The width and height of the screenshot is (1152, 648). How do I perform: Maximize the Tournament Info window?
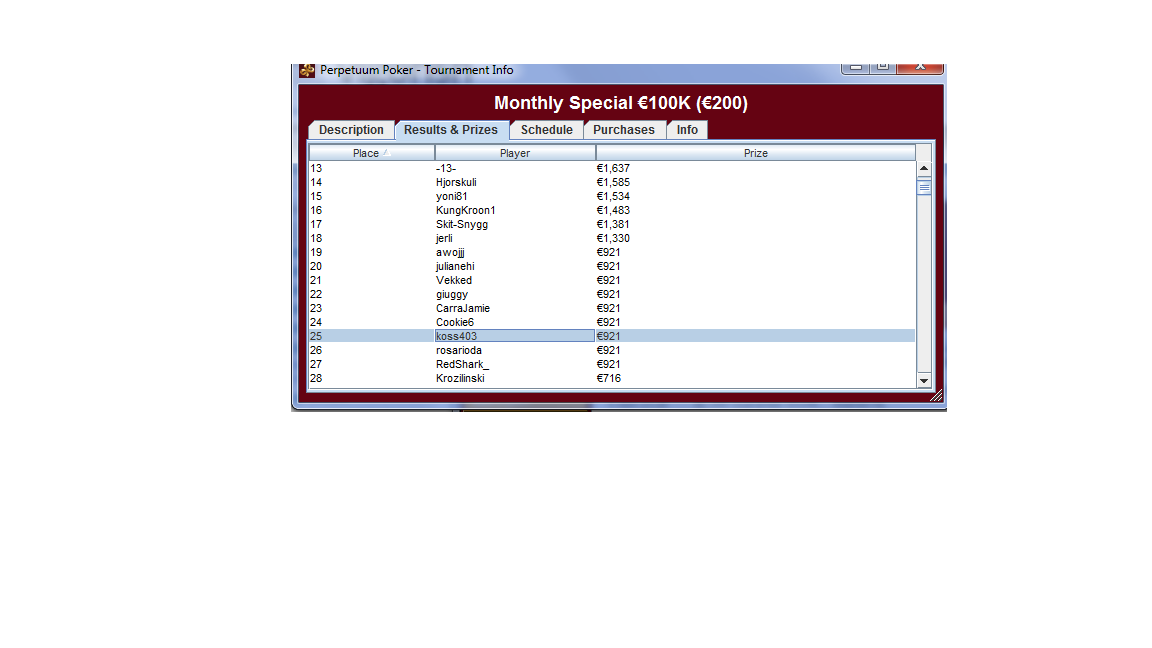coord(882,67)
